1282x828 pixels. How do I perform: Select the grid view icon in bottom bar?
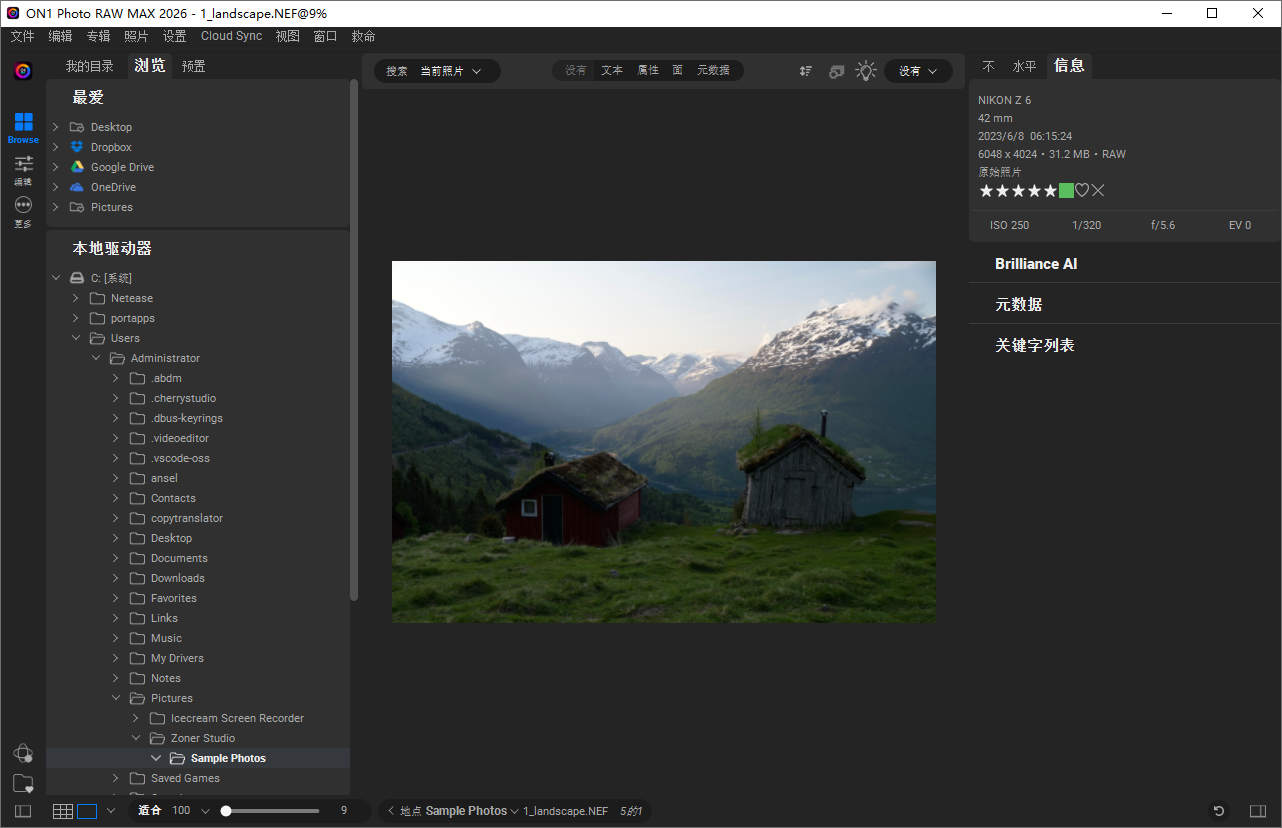pyautogui.click(x=62, y=810)
